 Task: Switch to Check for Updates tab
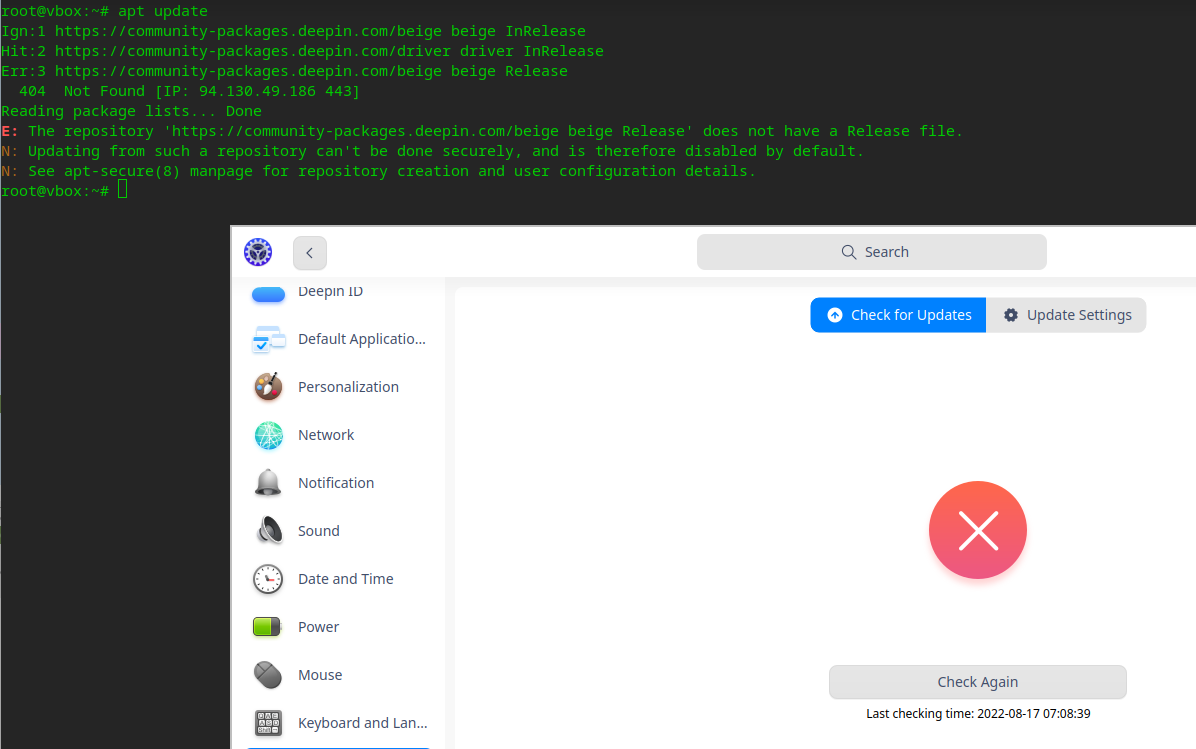click(898, 315)
